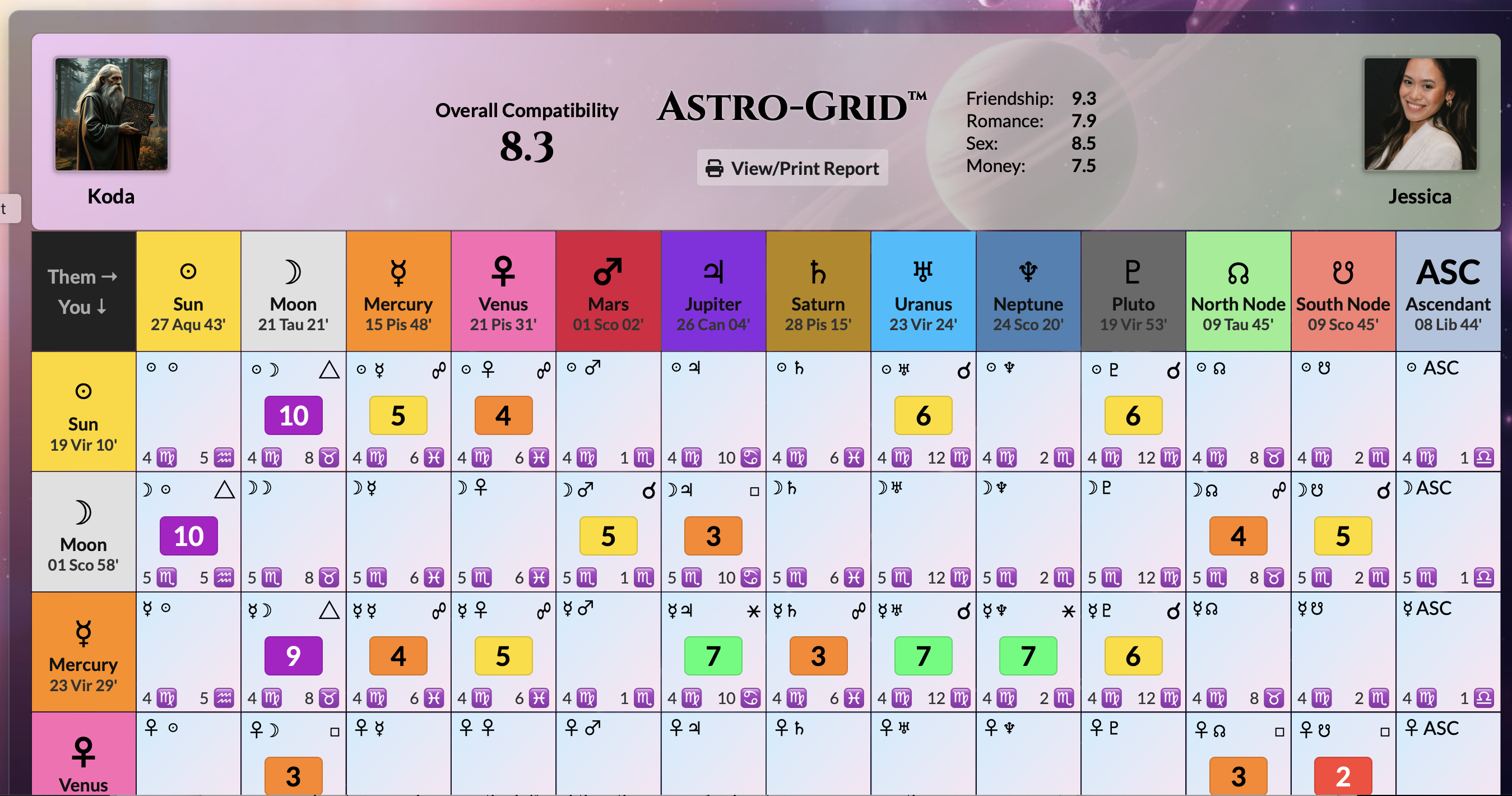Click Mercury–Mercury score 4 badge
The height and width of the screenshot is (796, 1512).
(x=398, y=656)
